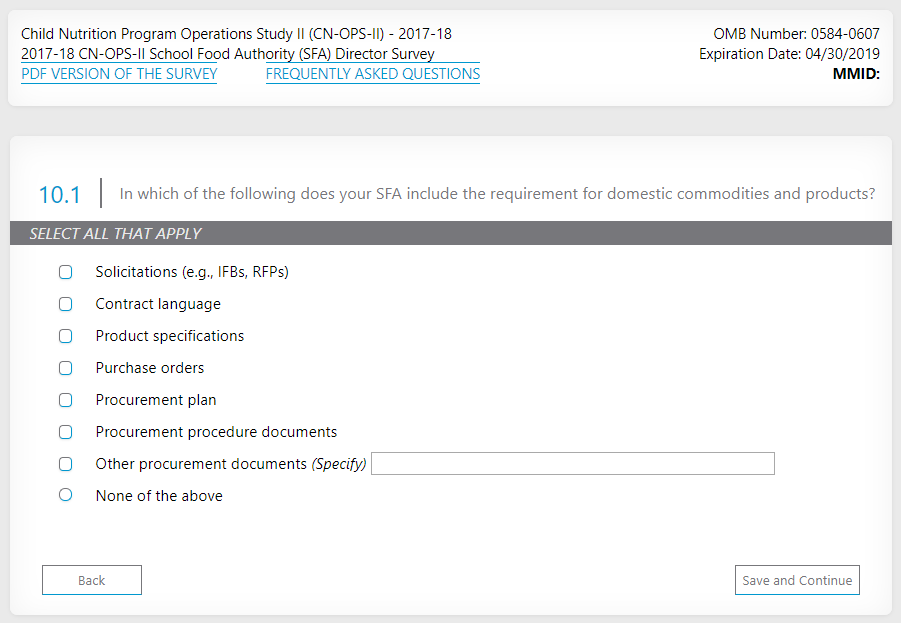
Task: Click the question number 10.1
Action: point(59,194)
